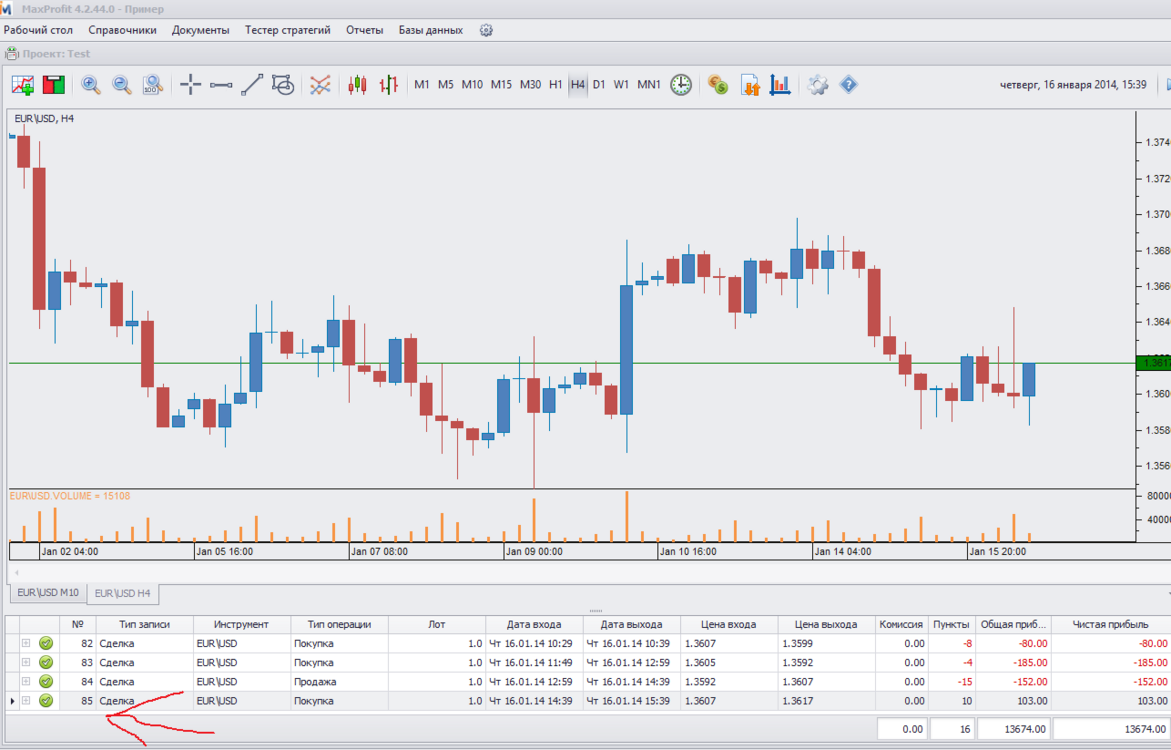Click the left scroll arrow under chart
The width and height of the screenshot is (1171, 750).
click(16, 573)
